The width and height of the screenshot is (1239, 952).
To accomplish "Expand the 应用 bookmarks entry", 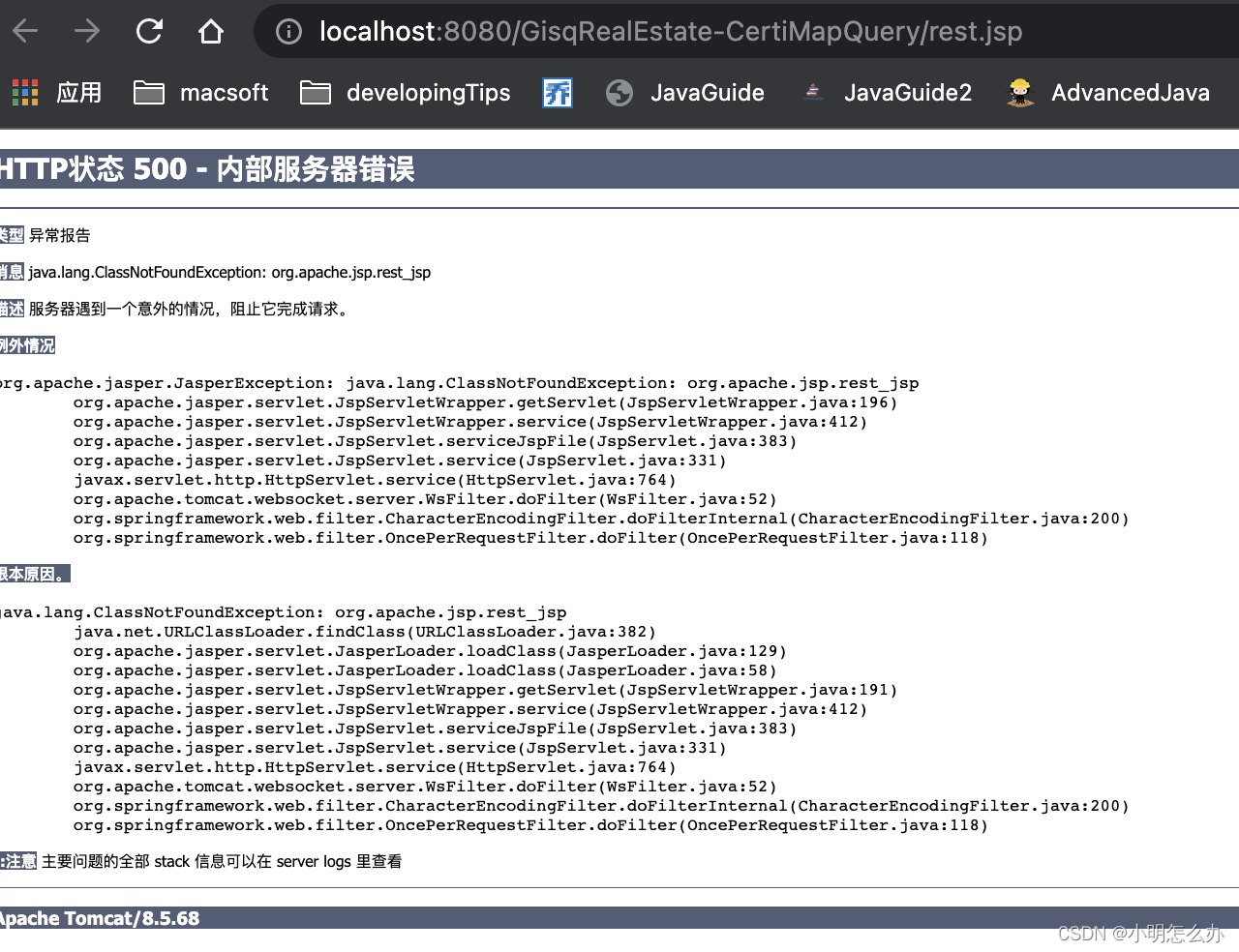I will click(78, 92).
